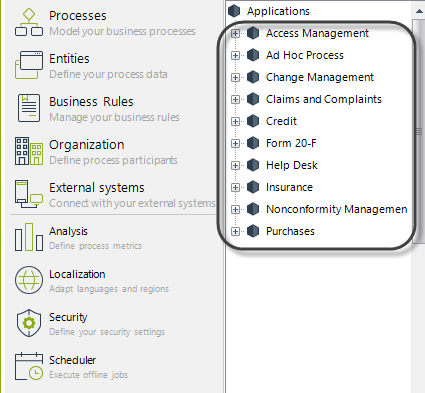Viewport: 425px width, 393px height.
Task: Expand the Access Management tree node
Action: [235, 33]
